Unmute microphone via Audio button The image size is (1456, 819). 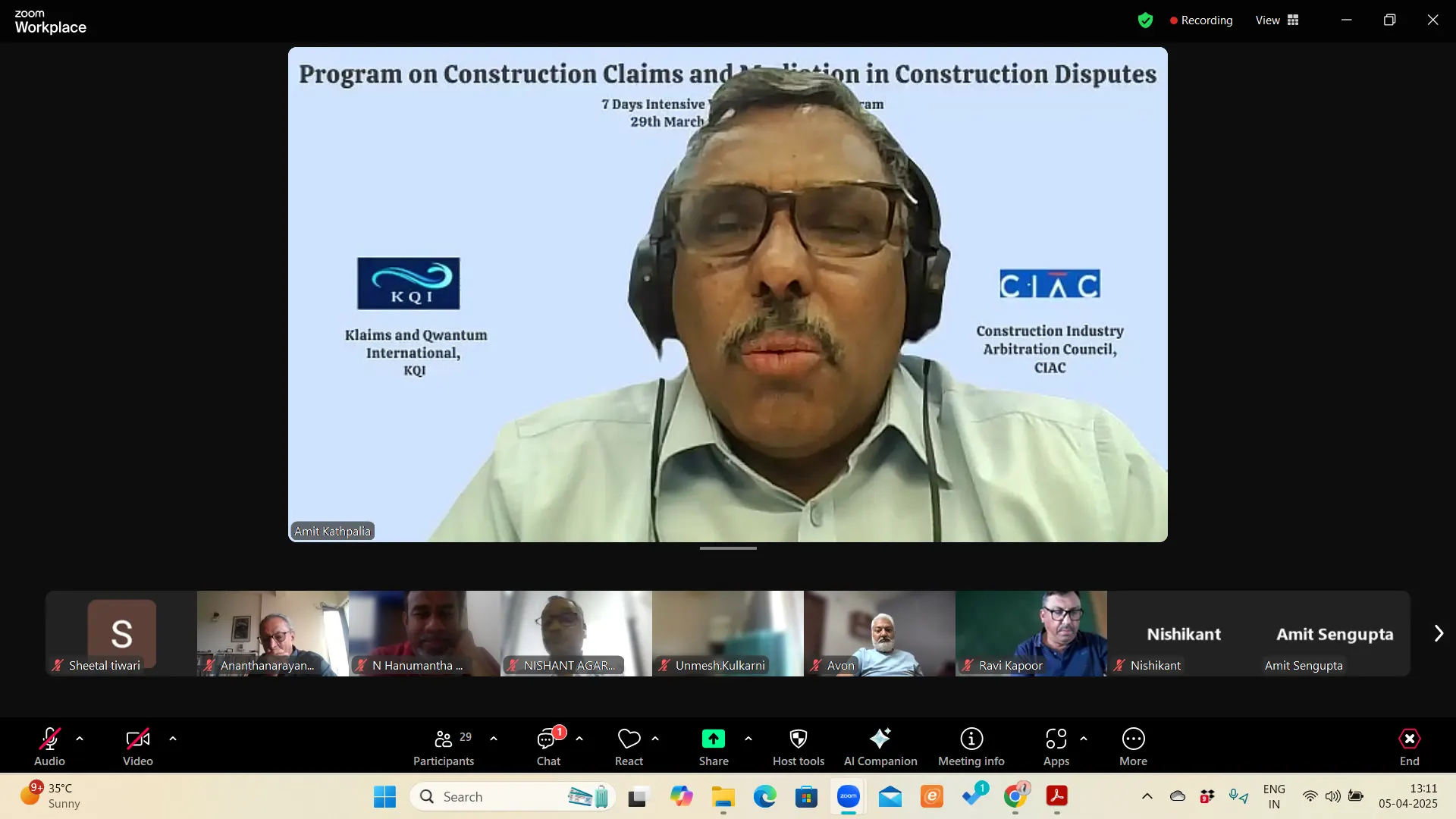click(x=49, y=747)
